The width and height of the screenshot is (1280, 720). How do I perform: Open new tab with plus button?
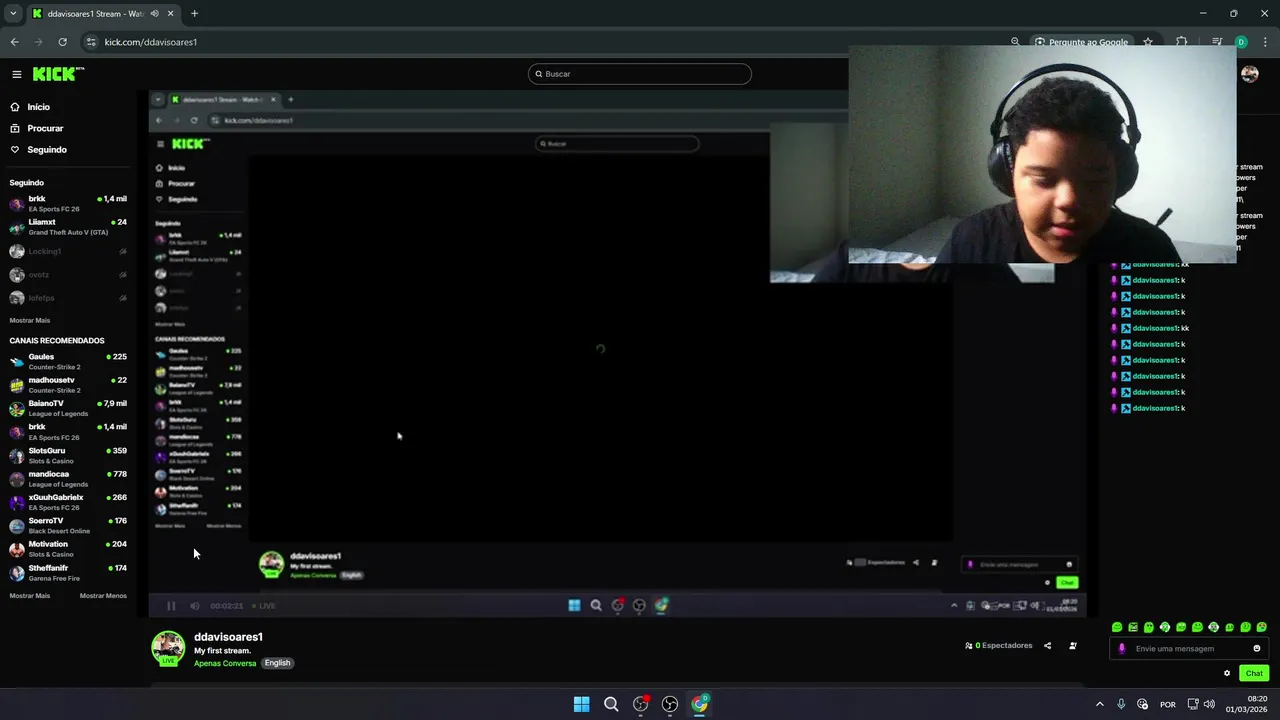tap(194, 14)
